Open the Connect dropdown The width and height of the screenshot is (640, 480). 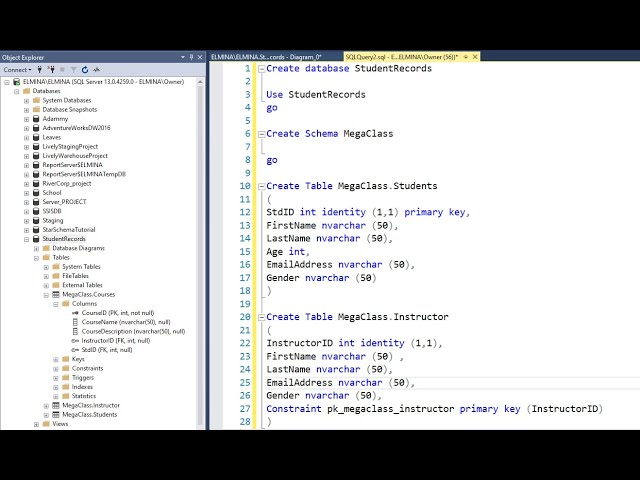(18, 70)
